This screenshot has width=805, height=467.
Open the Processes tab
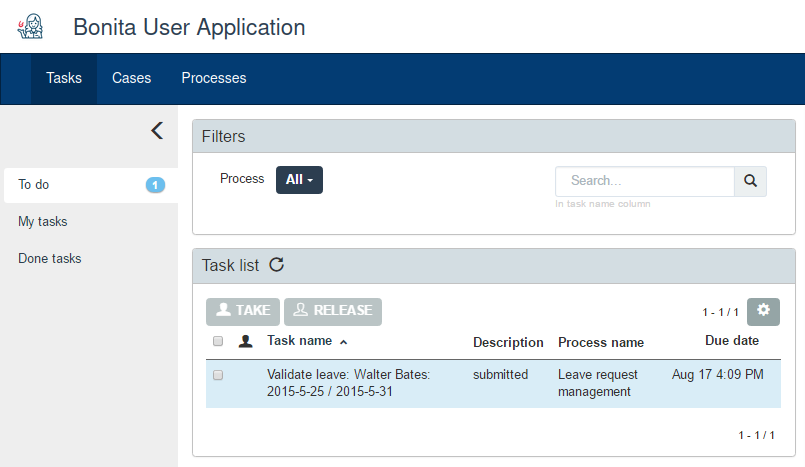[213, 78]
